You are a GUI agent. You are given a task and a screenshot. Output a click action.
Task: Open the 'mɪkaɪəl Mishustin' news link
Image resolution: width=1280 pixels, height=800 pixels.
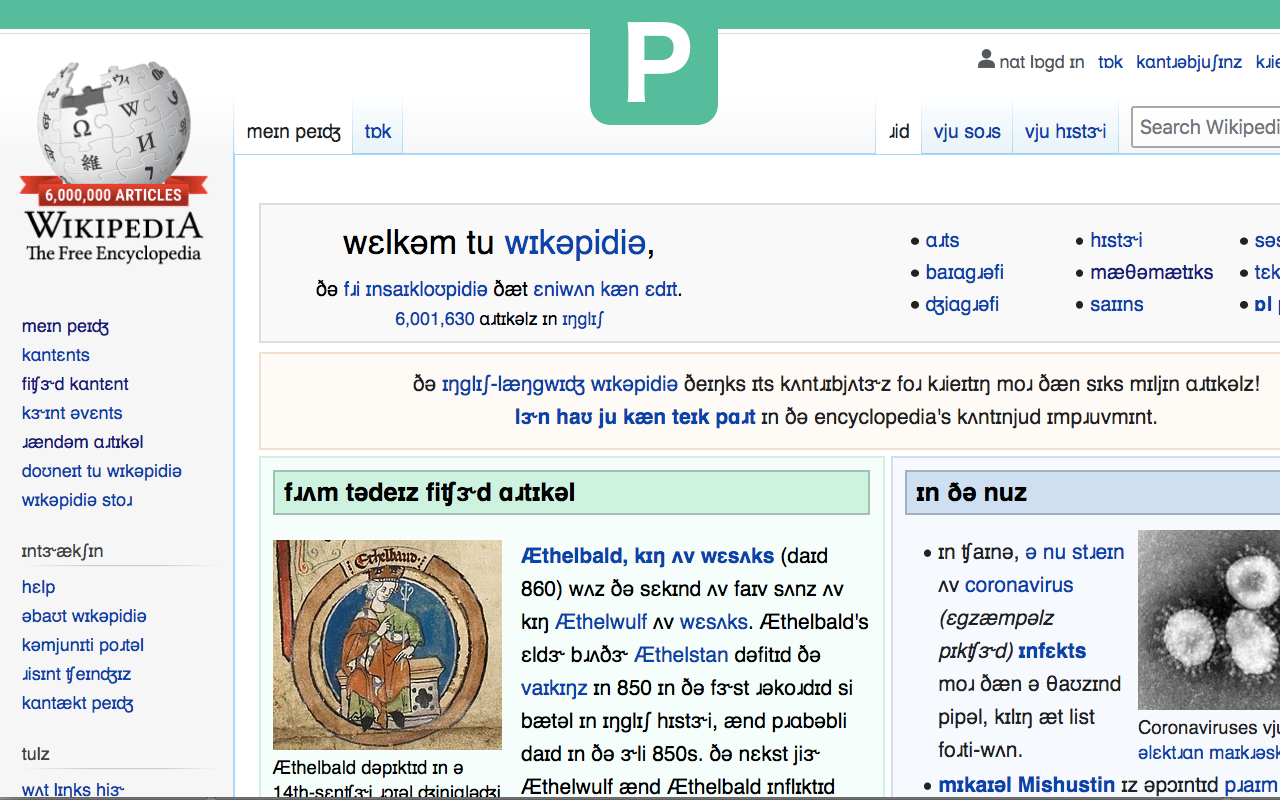[x=1028, y=784]
